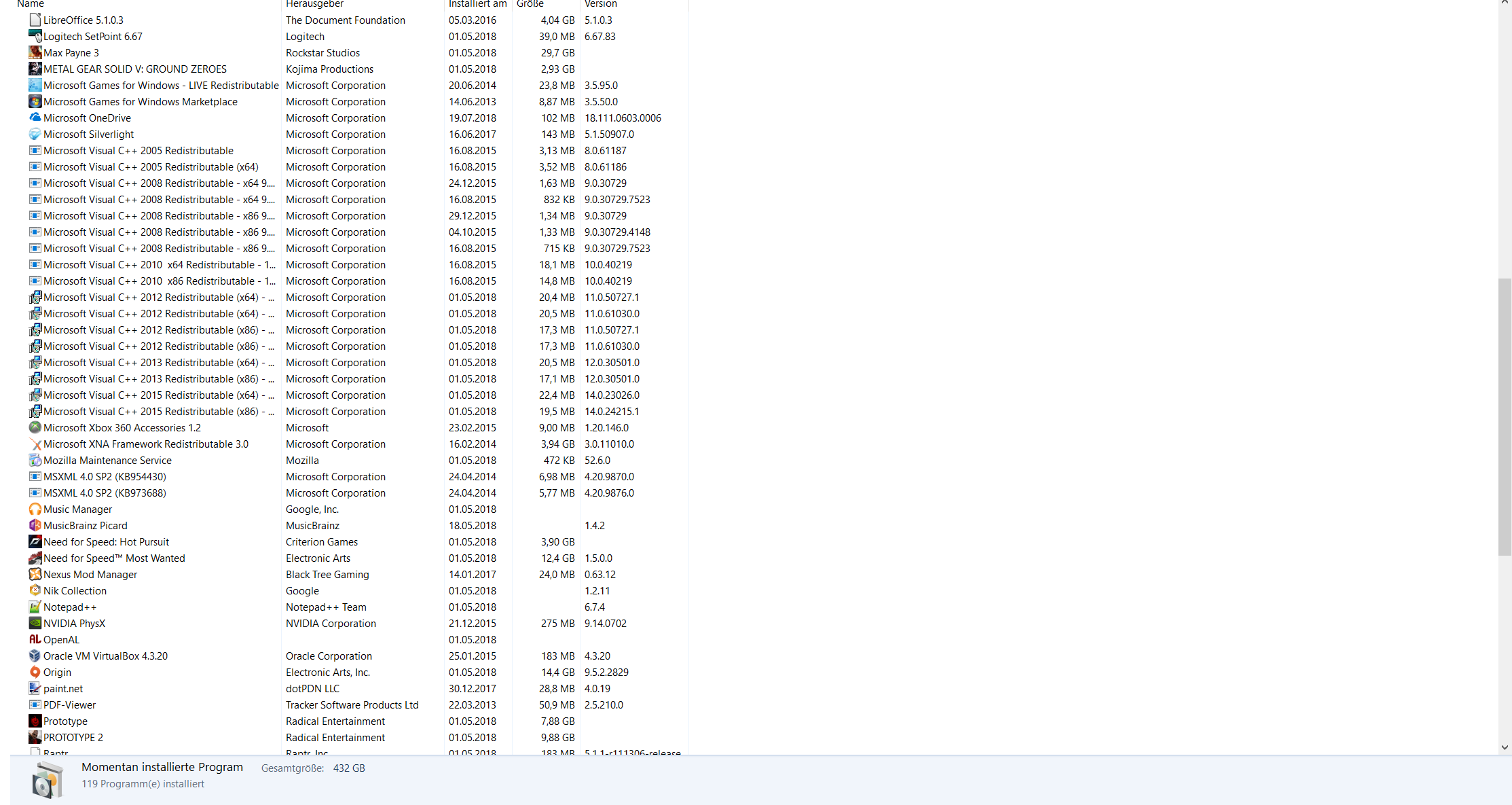Select the OpenAL icon
This screenshot has width=1512, height=805.
click(x=35, y=639)
